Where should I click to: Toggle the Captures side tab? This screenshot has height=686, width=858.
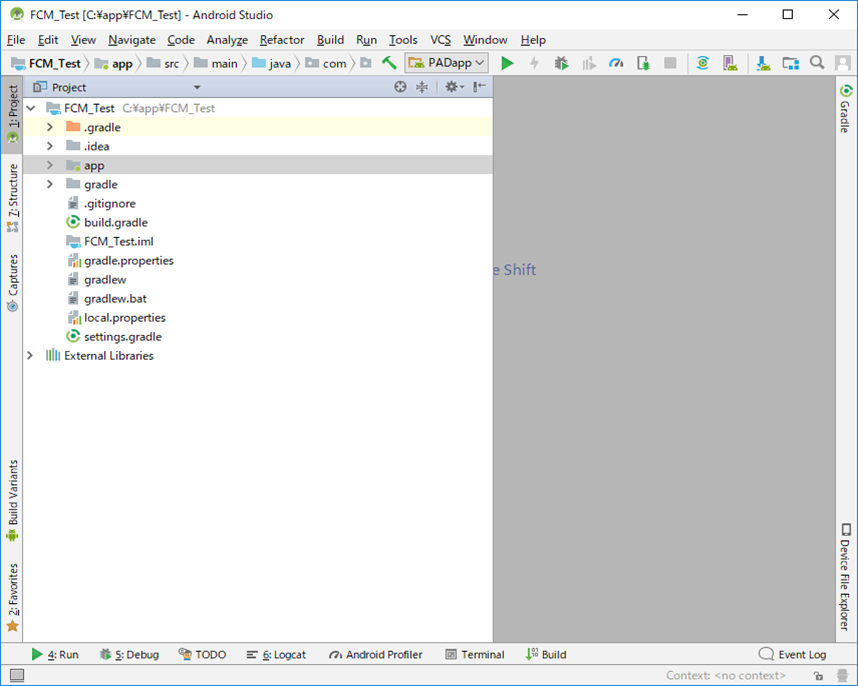point(12,283)
